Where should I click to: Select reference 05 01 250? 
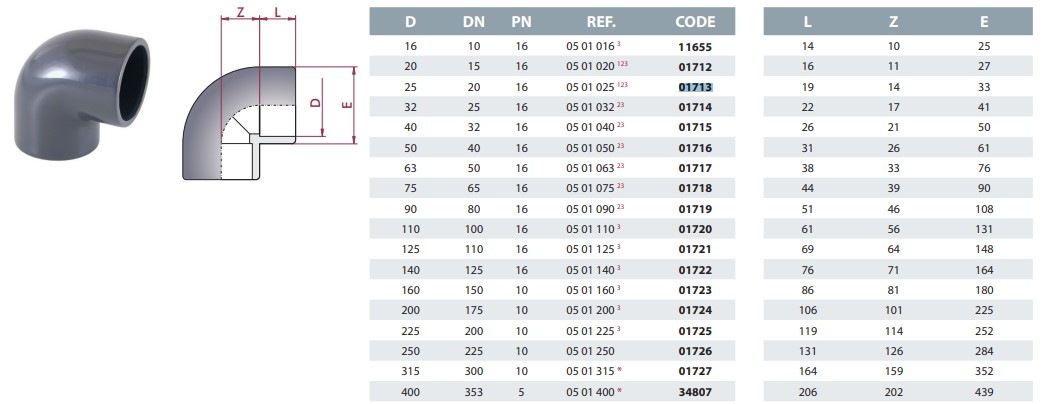(589, 350)
